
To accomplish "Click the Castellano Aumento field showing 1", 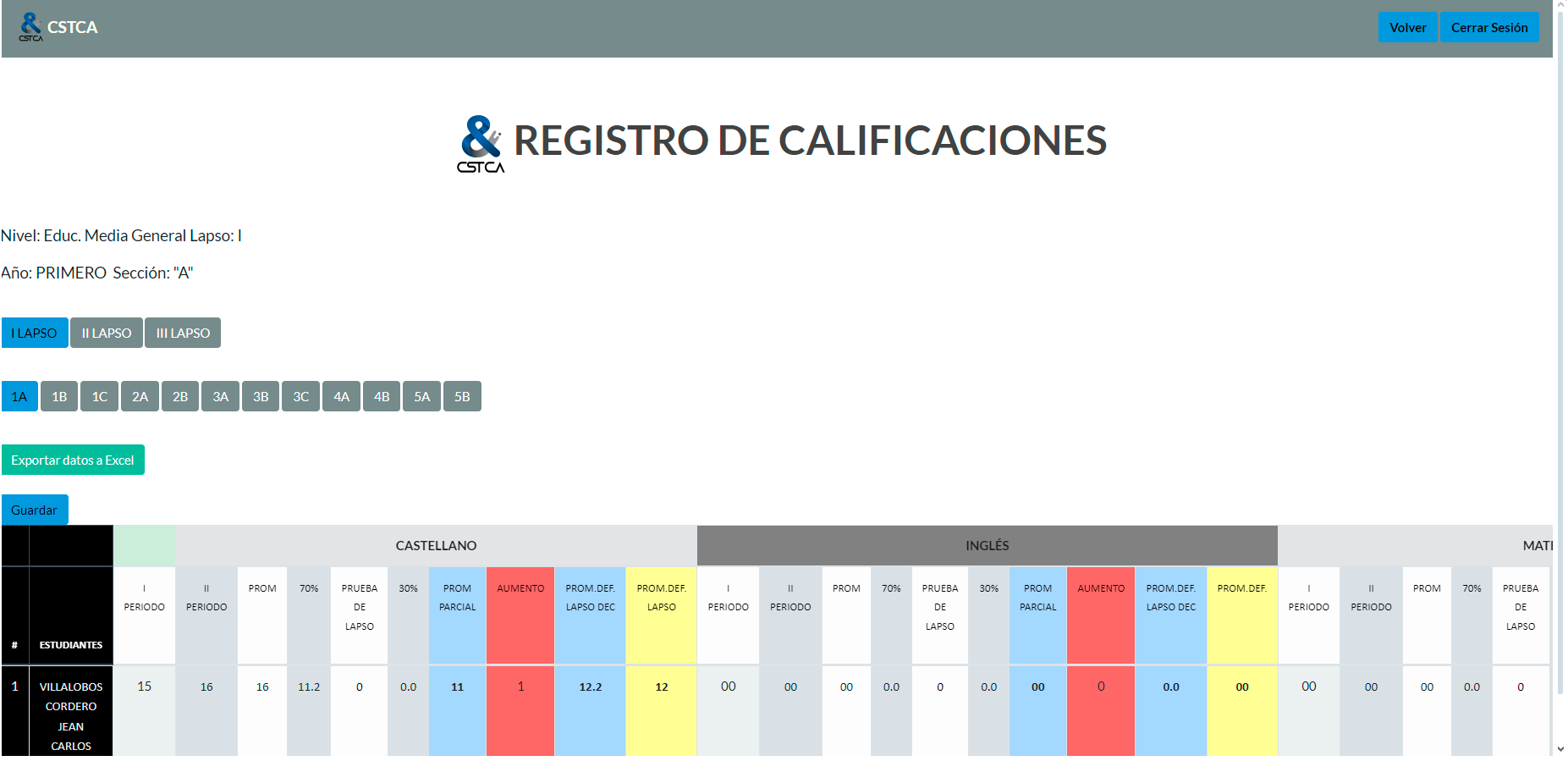I will pyautogui.click(x=520, y=687).
